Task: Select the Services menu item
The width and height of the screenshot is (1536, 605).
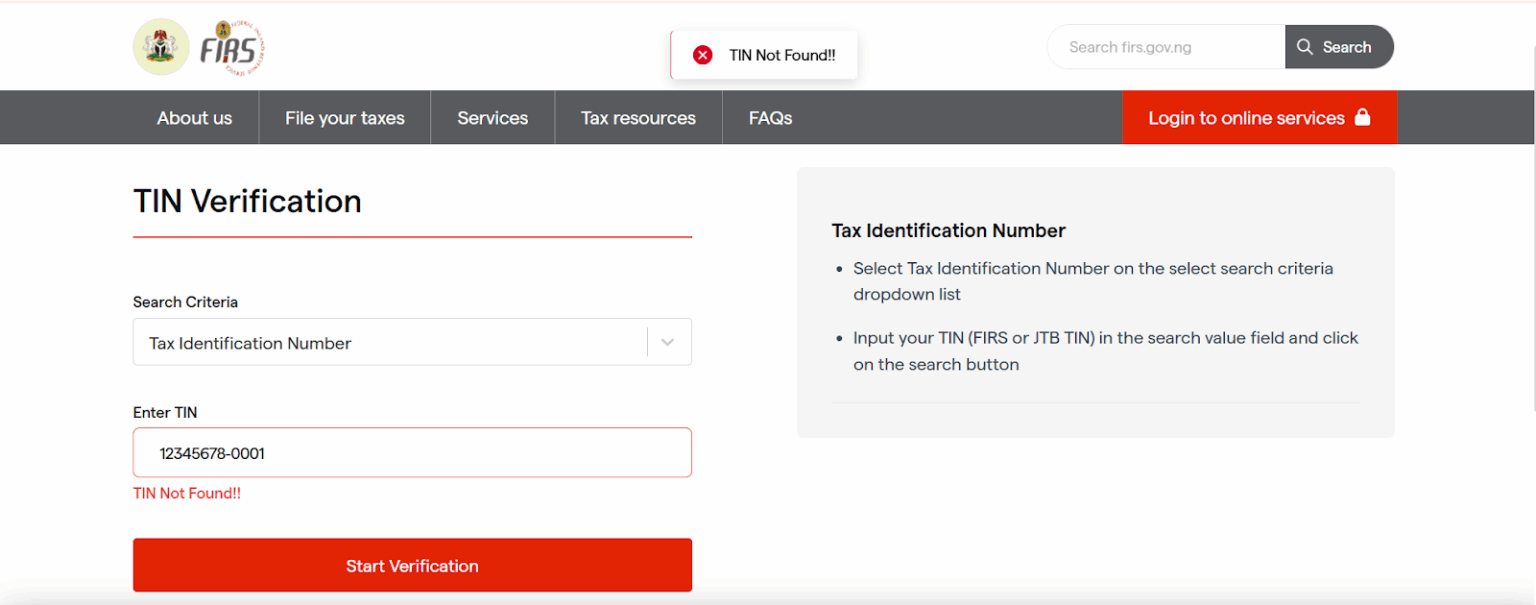Action: (x=492, y=117)
